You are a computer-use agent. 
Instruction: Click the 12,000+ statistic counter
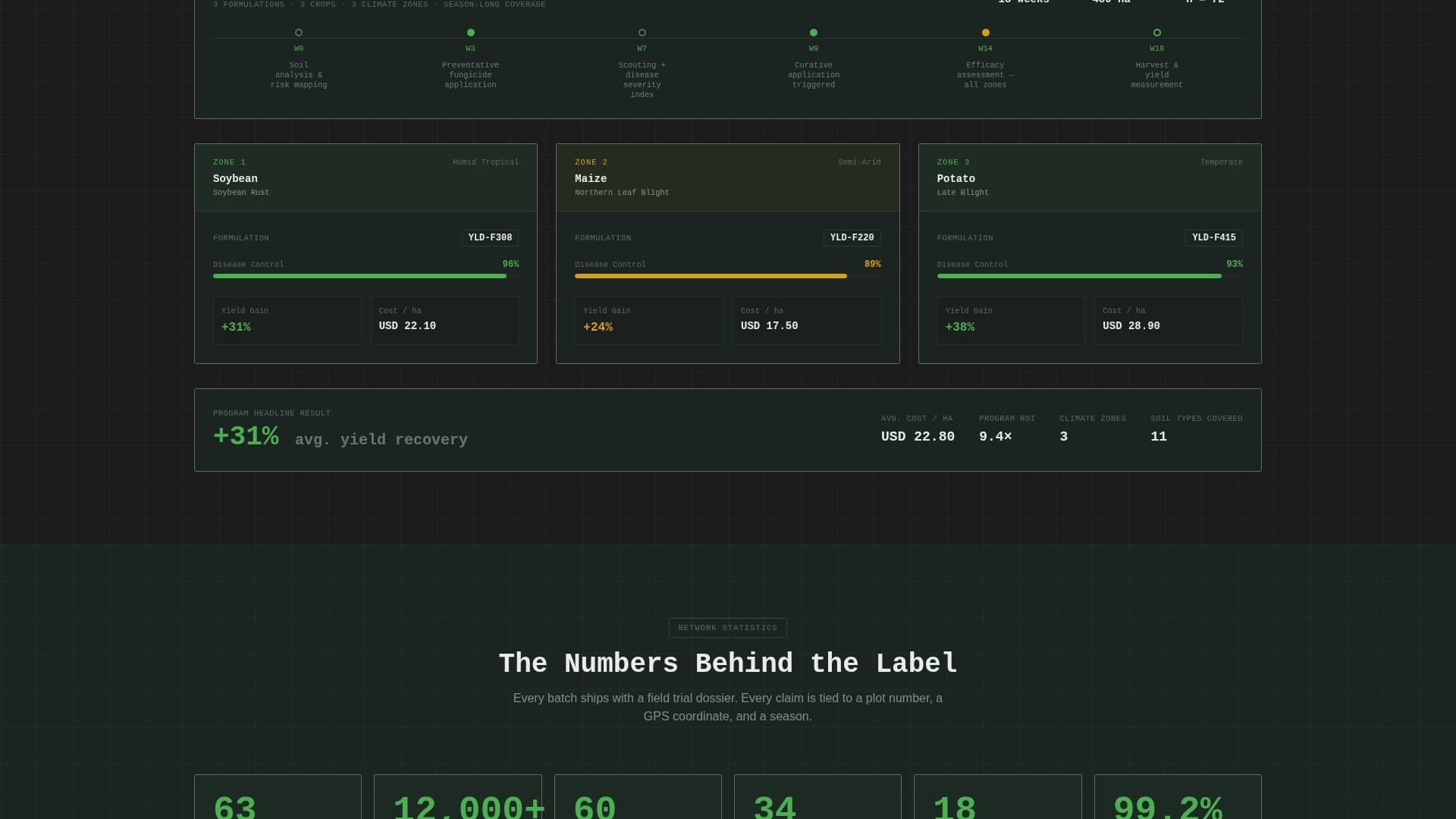point(457,804)
